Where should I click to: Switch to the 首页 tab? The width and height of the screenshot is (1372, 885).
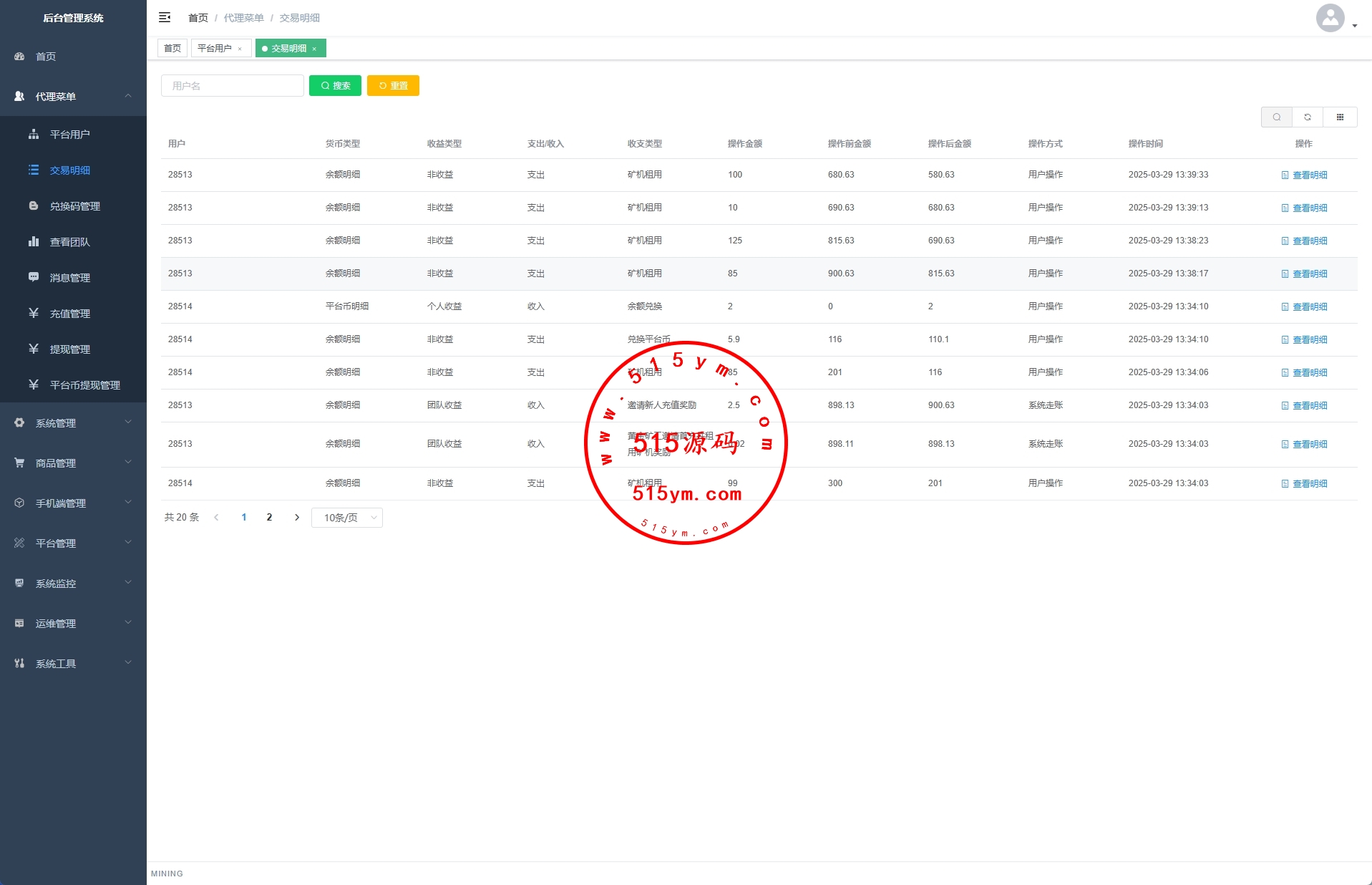coord(172,49)
